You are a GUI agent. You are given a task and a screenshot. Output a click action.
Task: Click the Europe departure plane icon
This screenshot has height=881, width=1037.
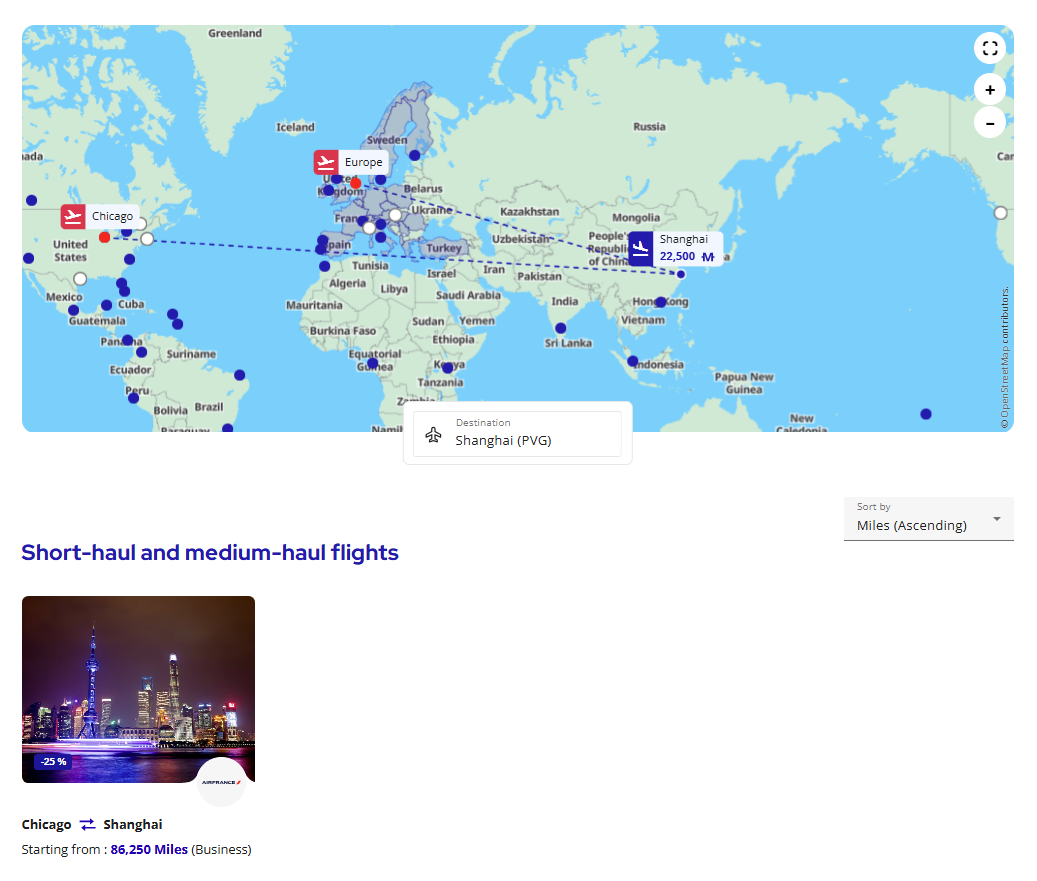(326, 162)
